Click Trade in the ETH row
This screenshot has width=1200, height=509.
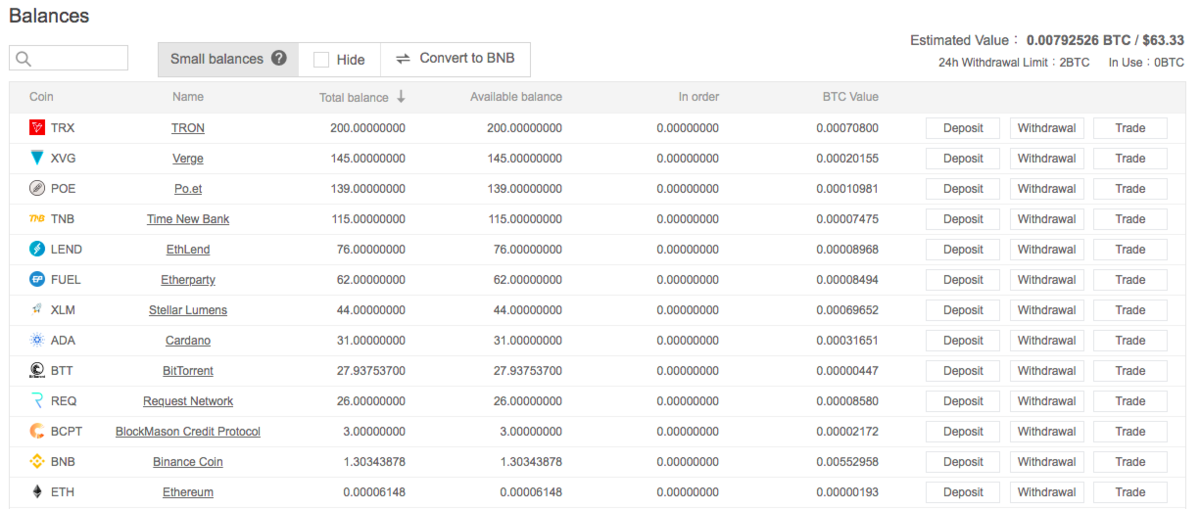coord(1130,492)
